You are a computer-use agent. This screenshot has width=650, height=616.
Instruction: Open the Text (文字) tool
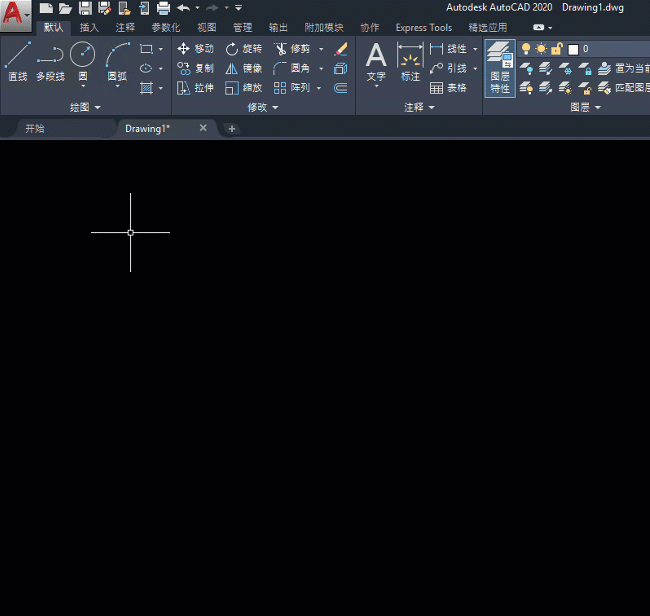pyautogui.click(x=376, y=61)
